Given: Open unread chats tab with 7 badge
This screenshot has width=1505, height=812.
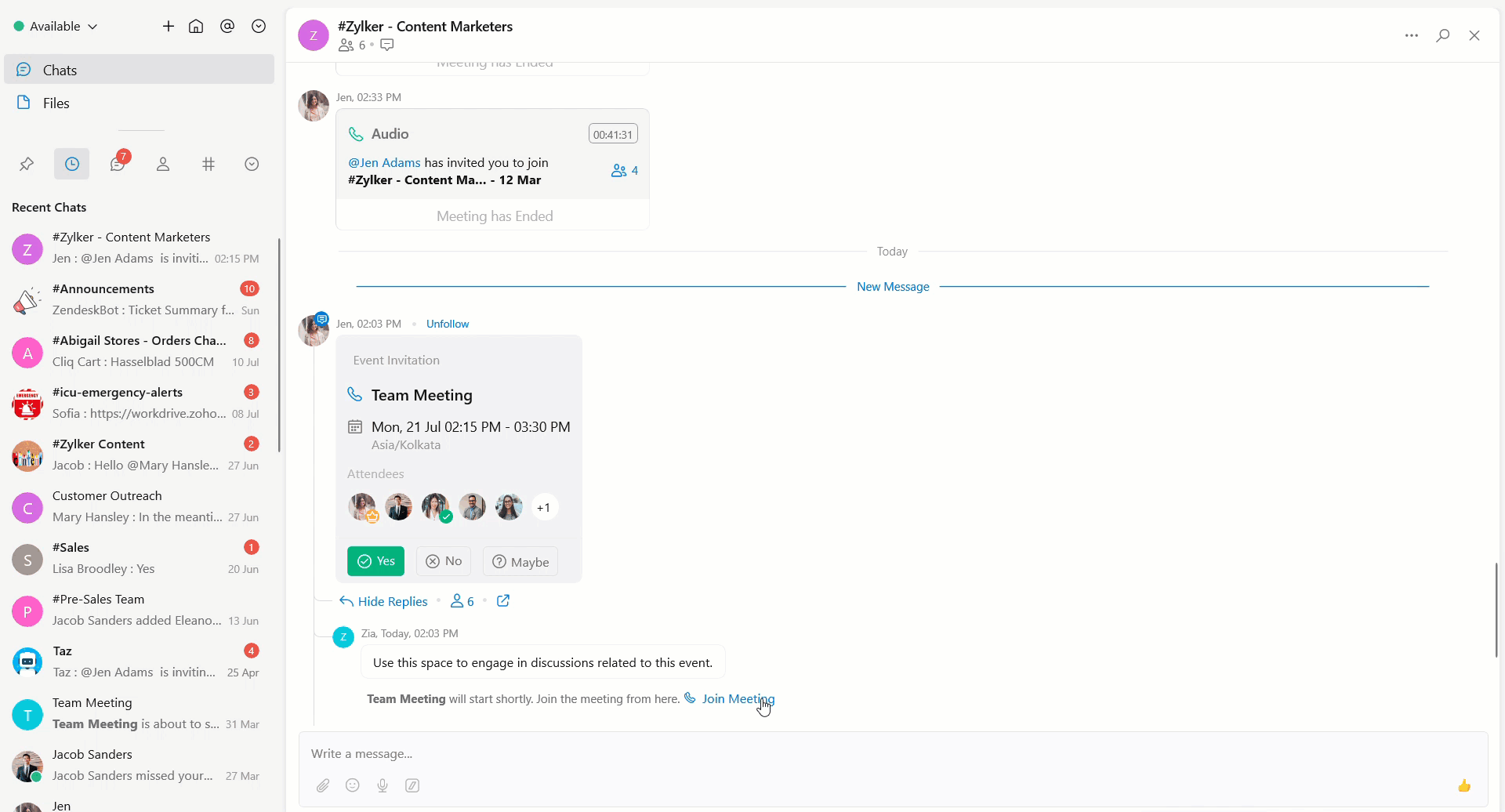Looking at the screenshot, I should point(118,163).
